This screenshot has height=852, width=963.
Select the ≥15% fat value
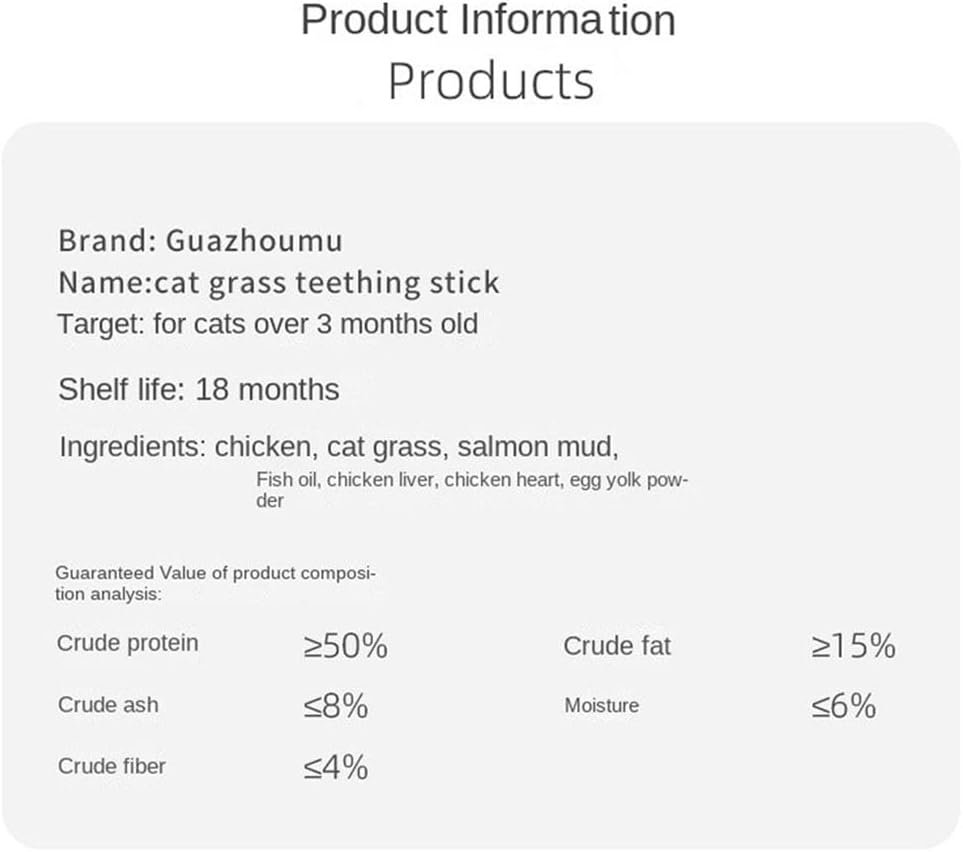[853, 647]
